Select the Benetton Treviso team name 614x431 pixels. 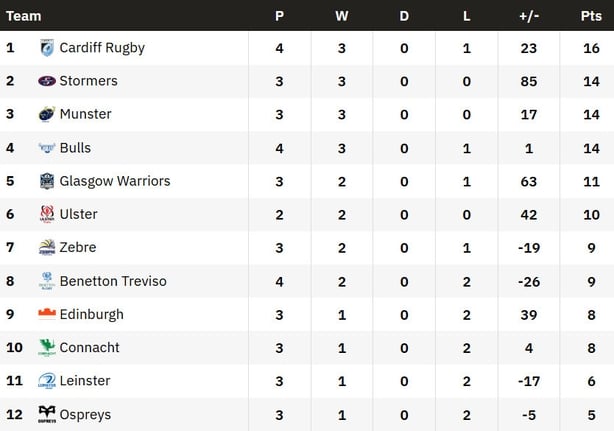click(x=113, y=281)
